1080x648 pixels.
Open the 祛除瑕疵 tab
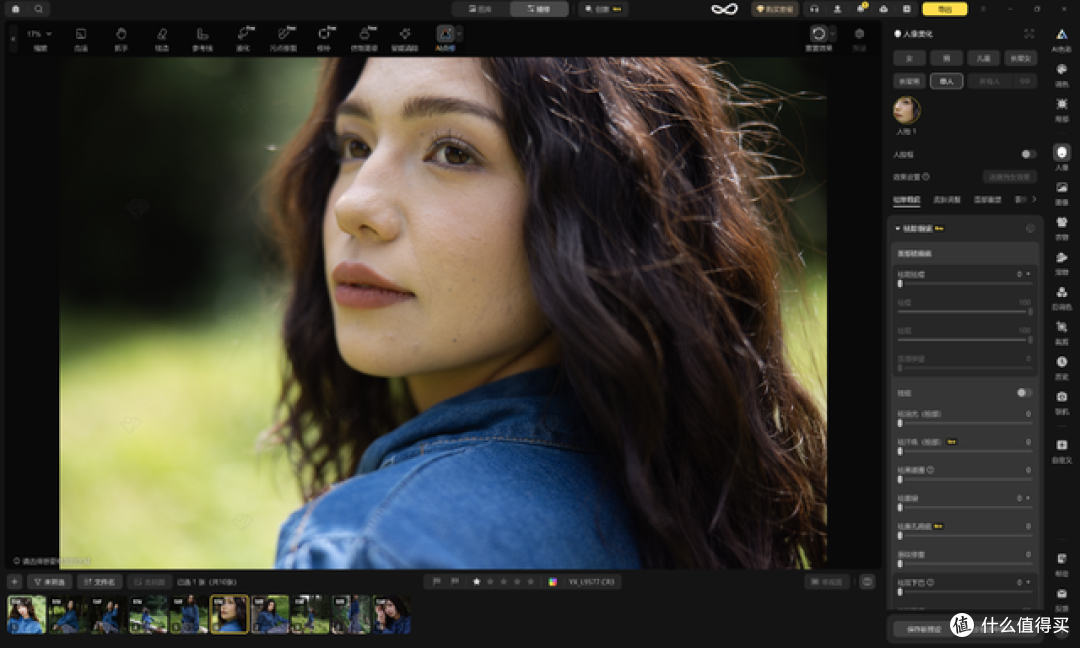pos(906,200)
